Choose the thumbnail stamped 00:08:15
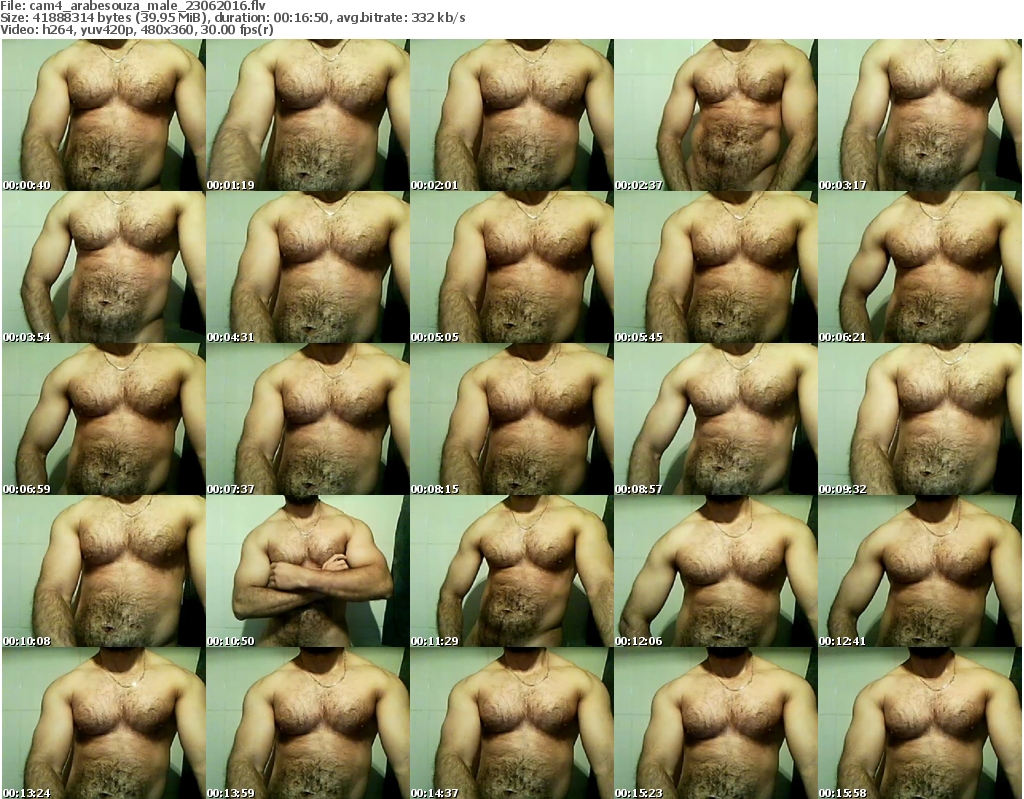 [511, 419]
